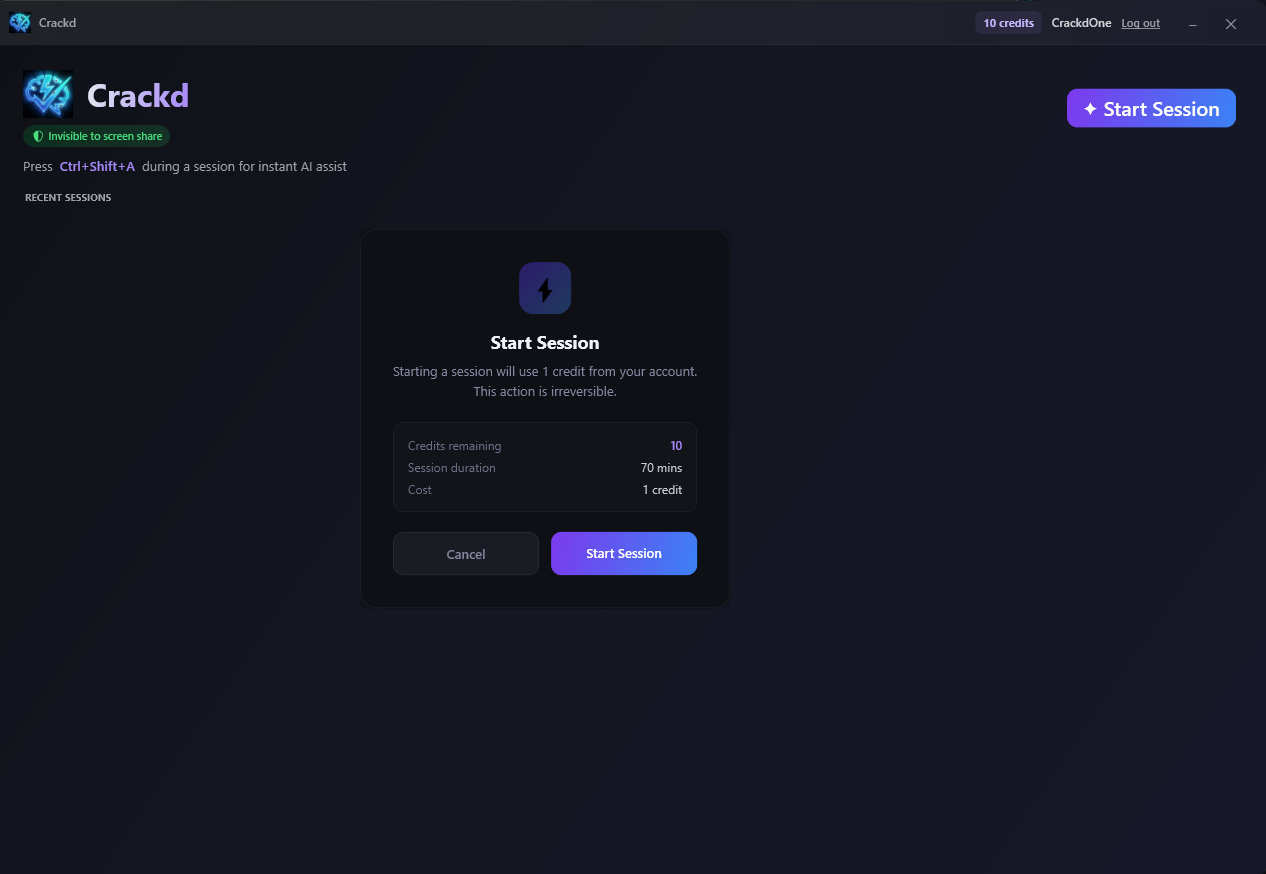This screenshot has width=1266, height=874.
Task: Click the Ctrl+Shift+A shortcut text
Action: (97, 167)
